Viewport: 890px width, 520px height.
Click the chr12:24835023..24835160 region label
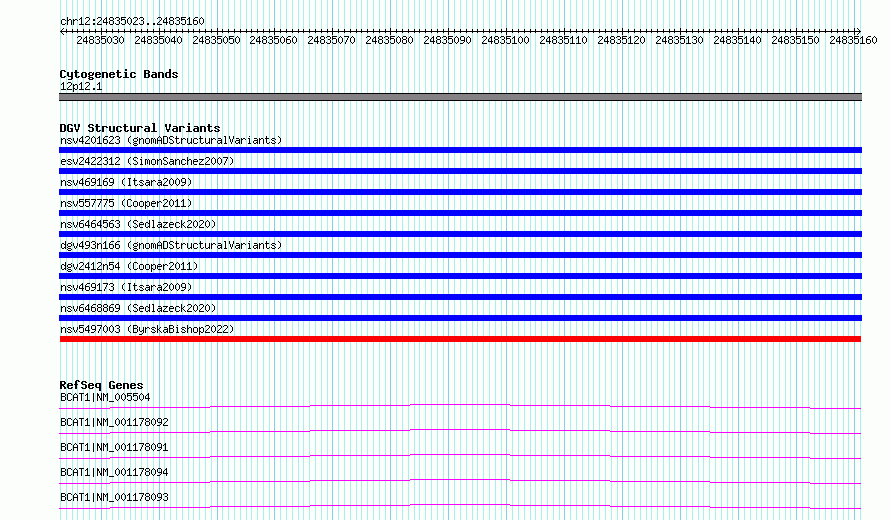click(x=132, y=21)
